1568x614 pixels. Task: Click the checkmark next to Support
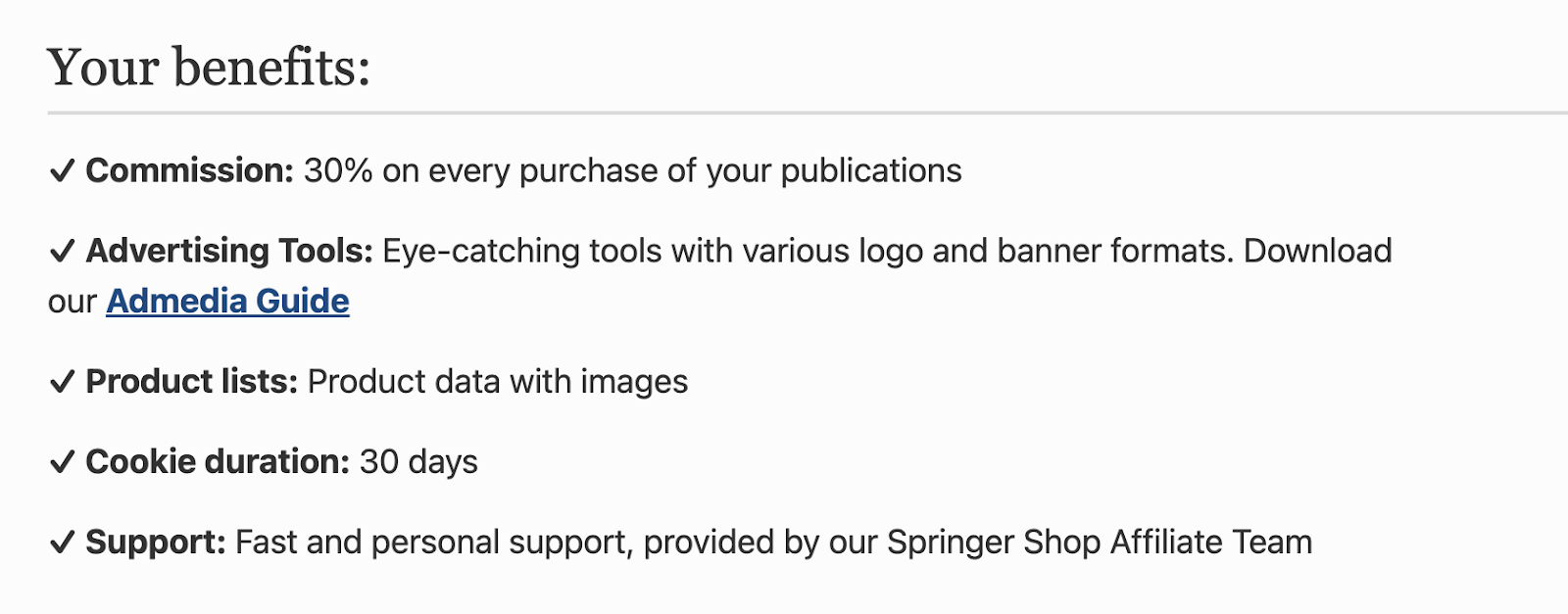(x=62, y=543)
